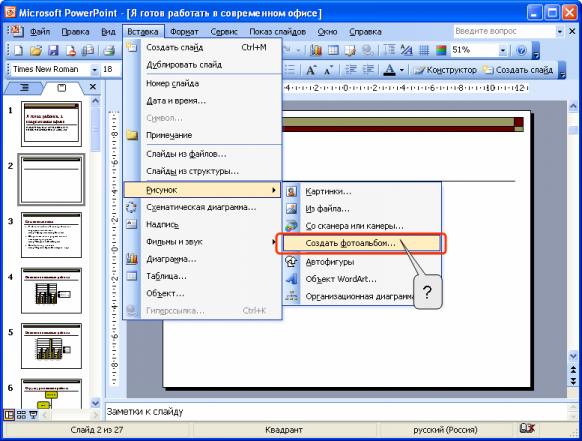Click the Open folder toolbar icon

(36, 50)
